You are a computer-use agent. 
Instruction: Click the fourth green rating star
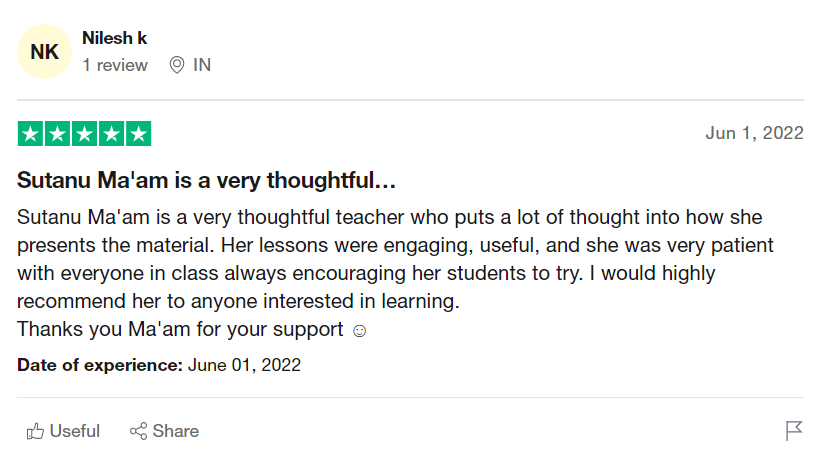point(111,134)
